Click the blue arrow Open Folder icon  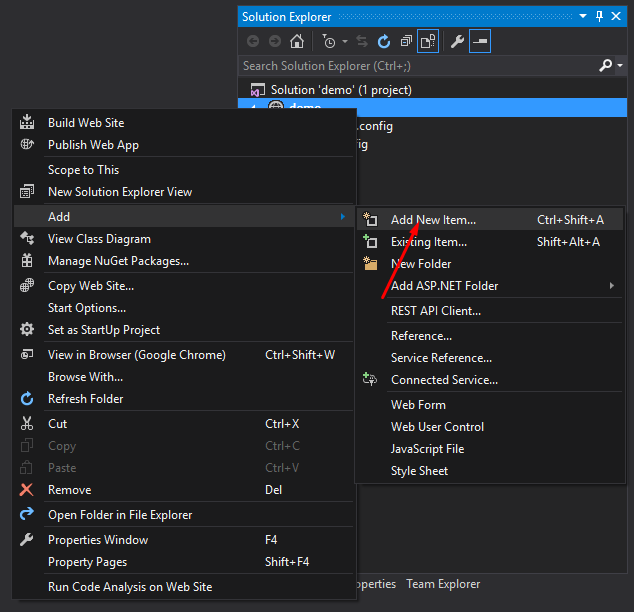tap(27, 514)
